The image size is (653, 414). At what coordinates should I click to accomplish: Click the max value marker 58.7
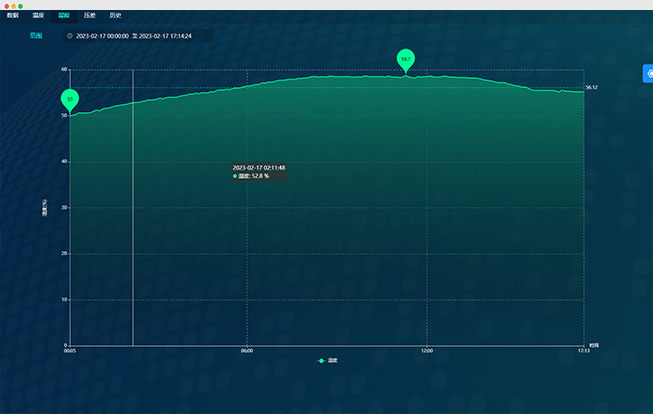tap(405, 59)
